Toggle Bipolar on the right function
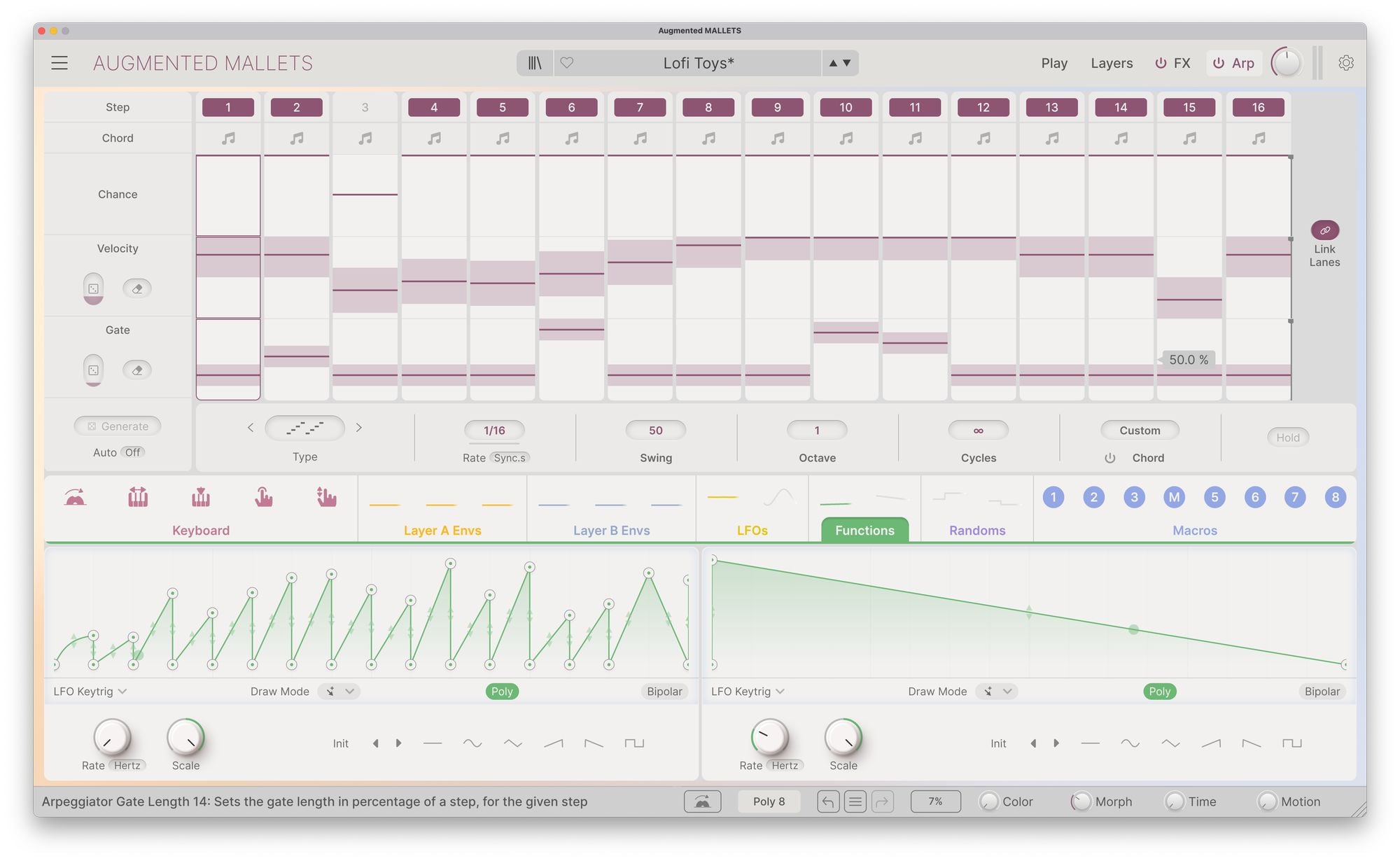 [x=1322, y=692]
